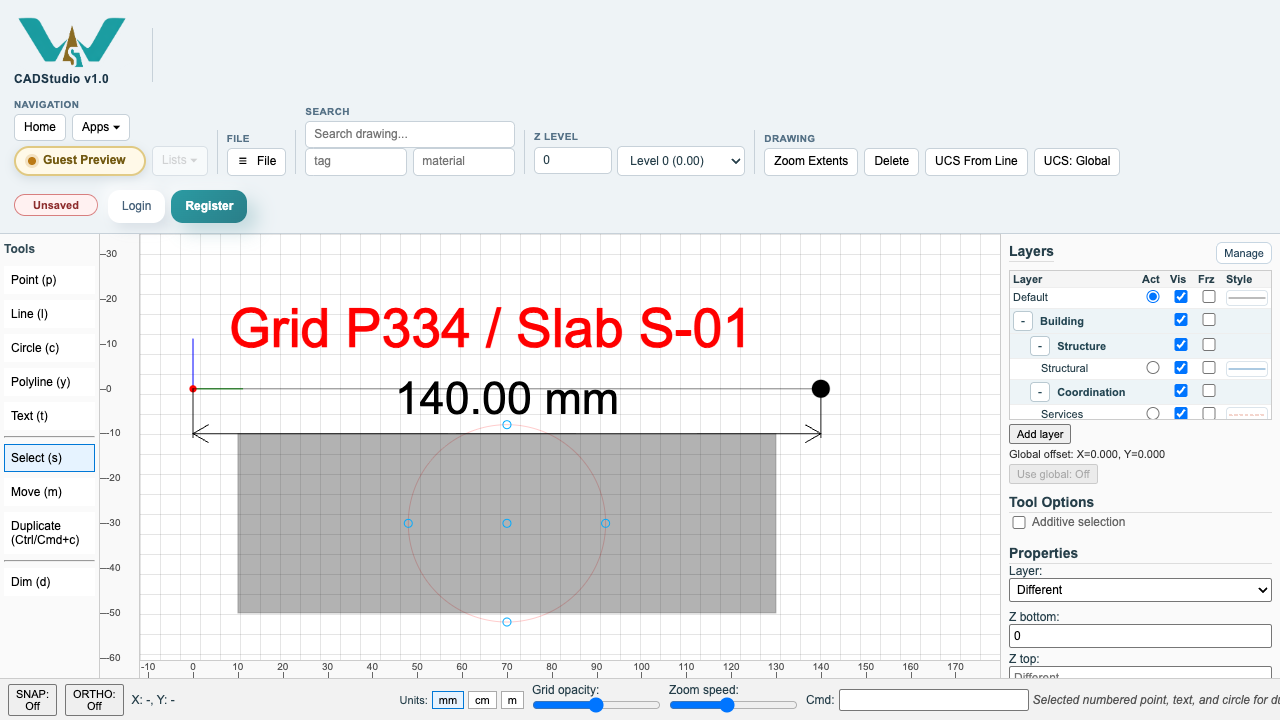Image resolution: width=1280 pixels, height=720 pixels.
Task: Open the Level 0 (0.00) dropdown
Action: [681, 161]
